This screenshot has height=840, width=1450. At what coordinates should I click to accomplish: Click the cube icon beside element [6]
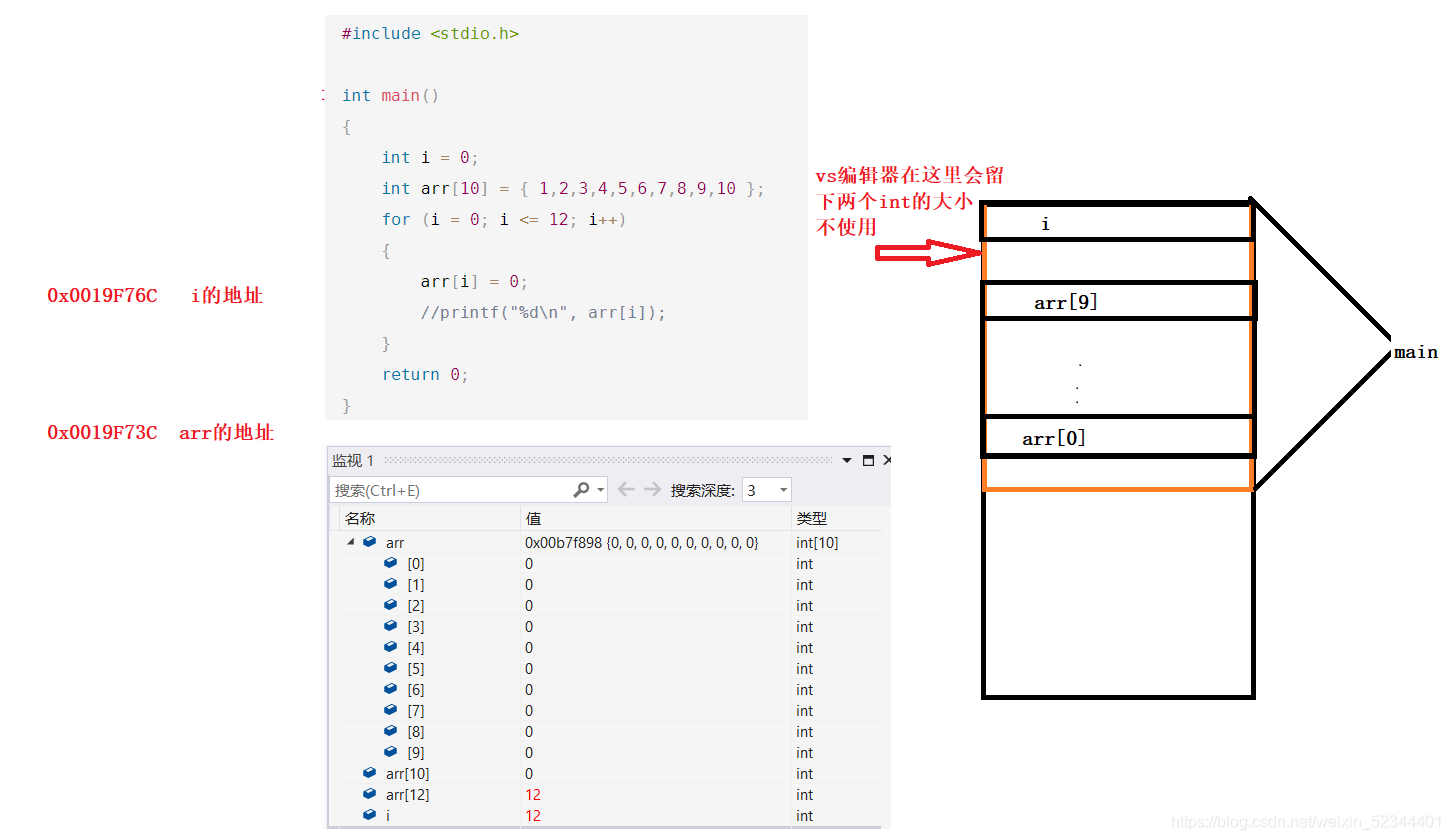click(391, 689)
